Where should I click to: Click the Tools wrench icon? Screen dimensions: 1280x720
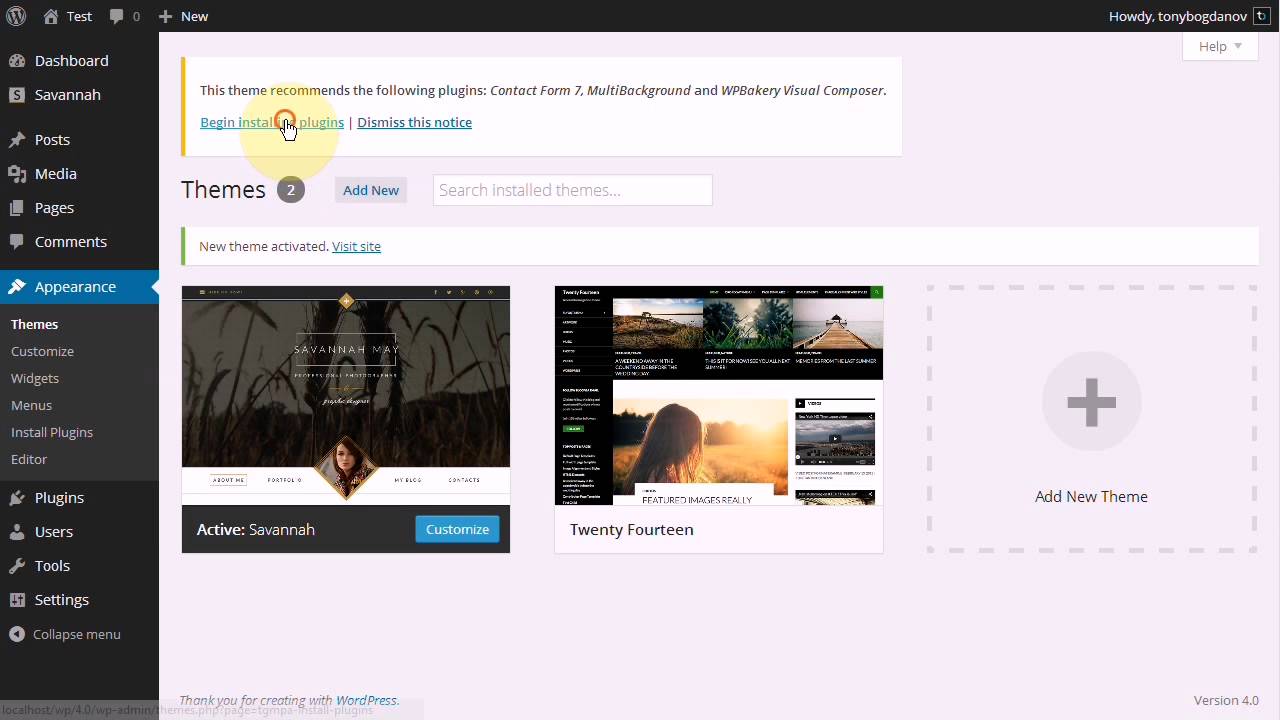pyautogui.click(x=17, y=566)
